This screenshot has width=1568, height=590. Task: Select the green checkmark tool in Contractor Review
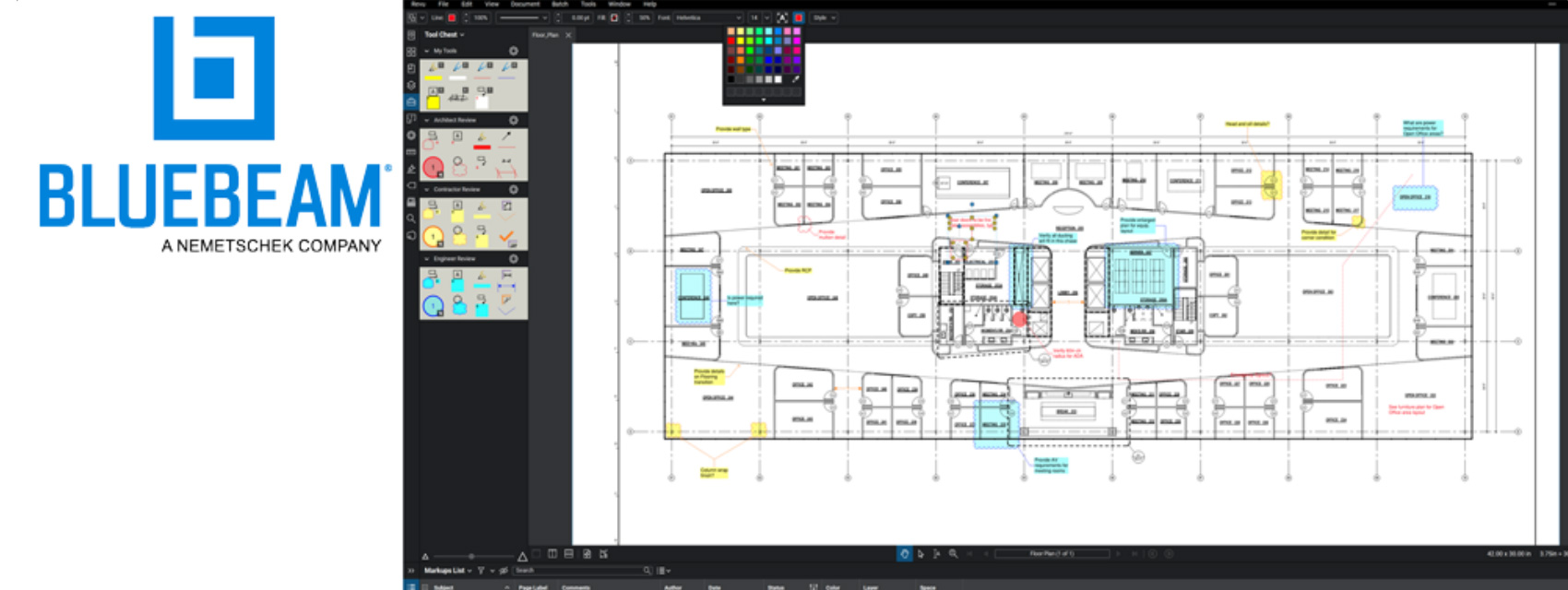(x=506, y=238)
